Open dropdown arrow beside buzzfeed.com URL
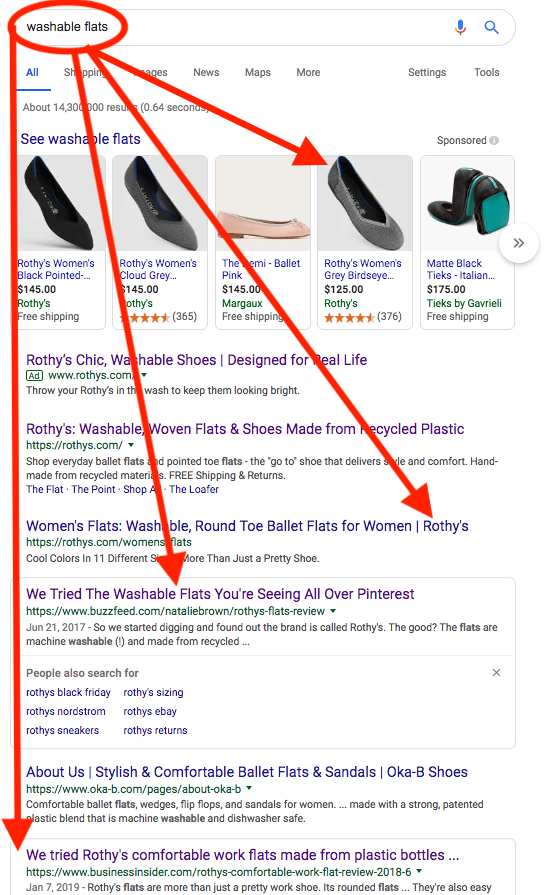This screenshot has height=895, width=545. (x=333, y=611)
